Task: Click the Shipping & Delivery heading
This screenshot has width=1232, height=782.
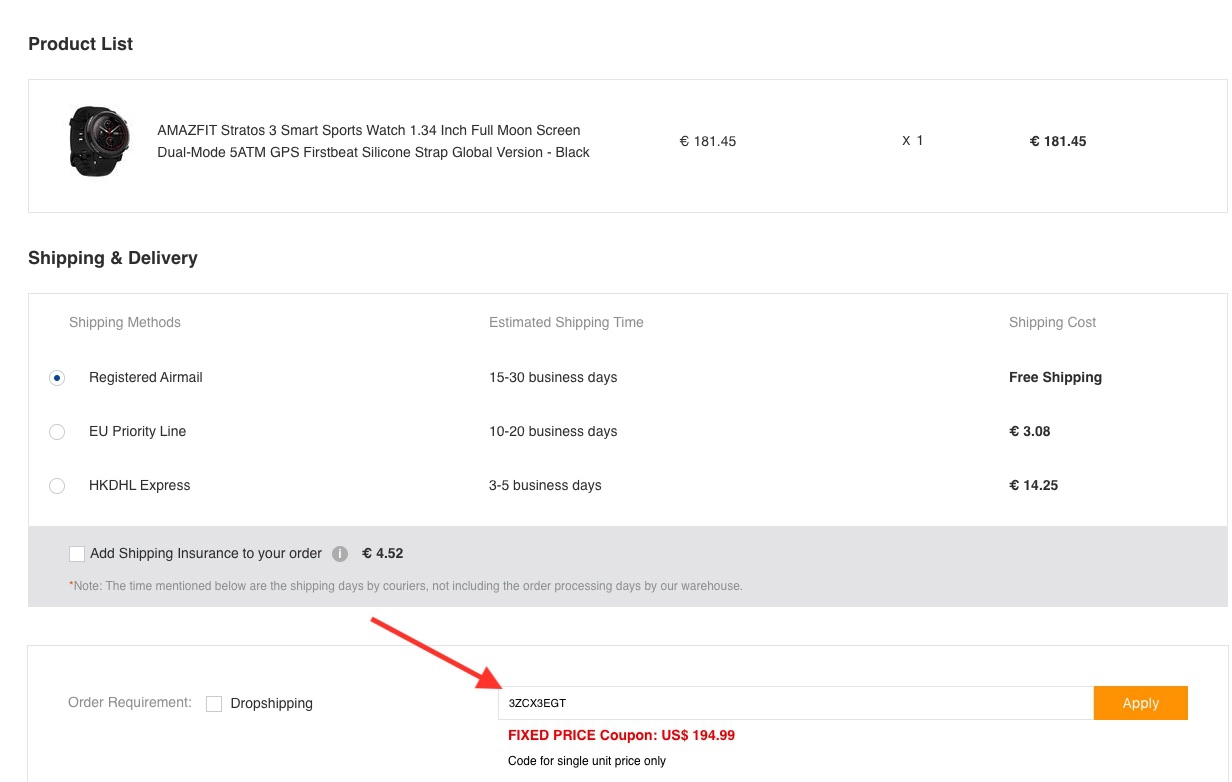Action: (113, 258)
